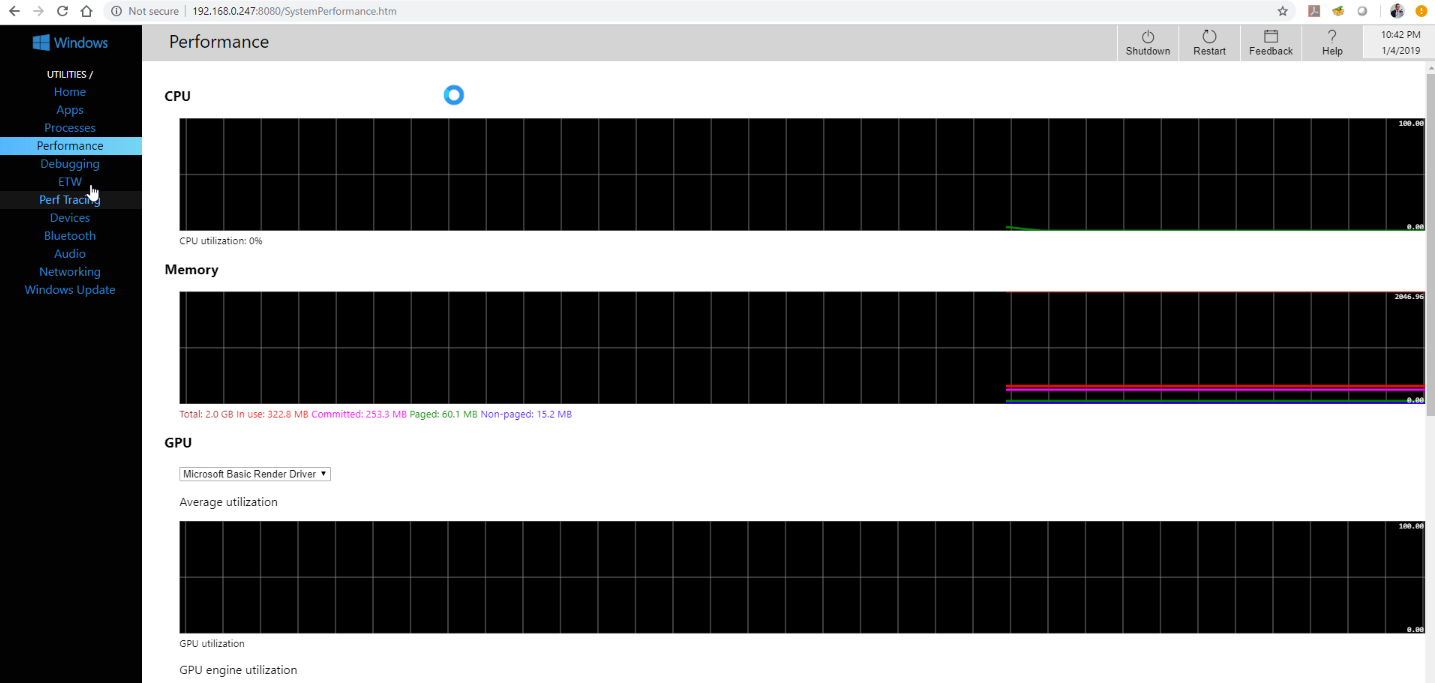
Task: Click the Not secure info icon
Action: 116,11
